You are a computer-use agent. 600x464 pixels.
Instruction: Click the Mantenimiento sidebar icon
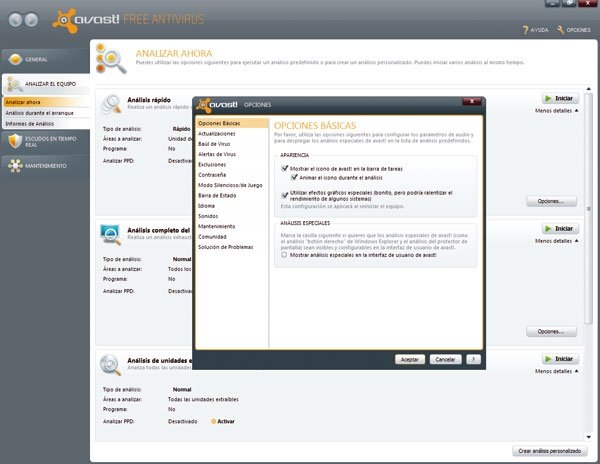[15, 166]
